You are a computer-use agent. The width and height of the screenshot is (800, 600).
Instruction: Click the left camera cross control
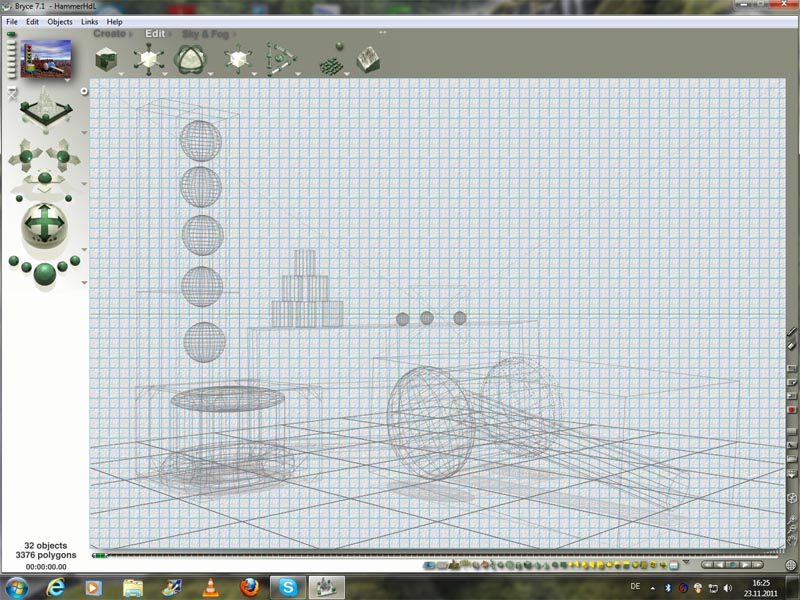click(26, 156)
